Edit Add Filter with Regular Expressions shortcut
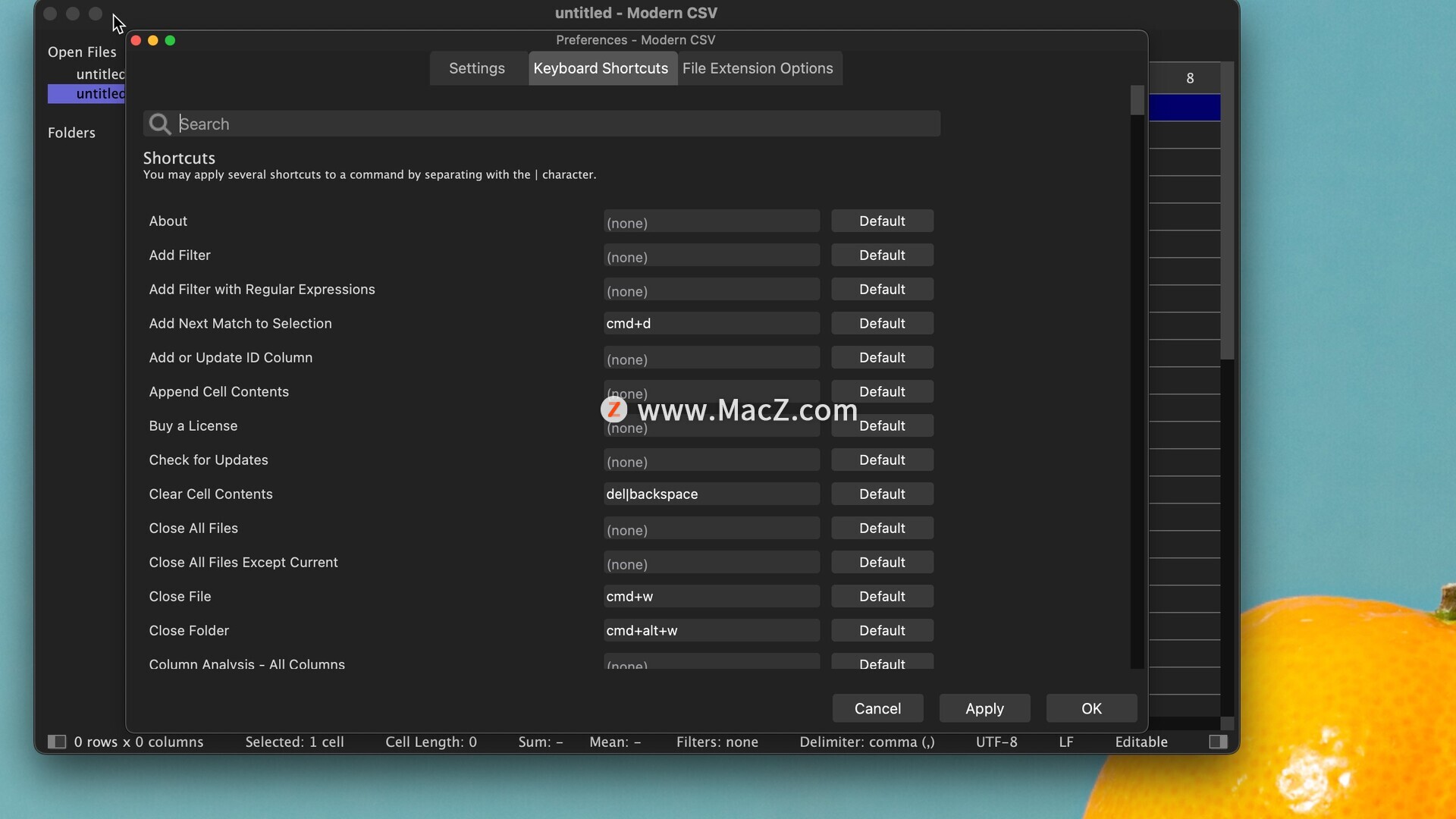Viewport: 1456px width, 819px height. (x=711, y=290)
